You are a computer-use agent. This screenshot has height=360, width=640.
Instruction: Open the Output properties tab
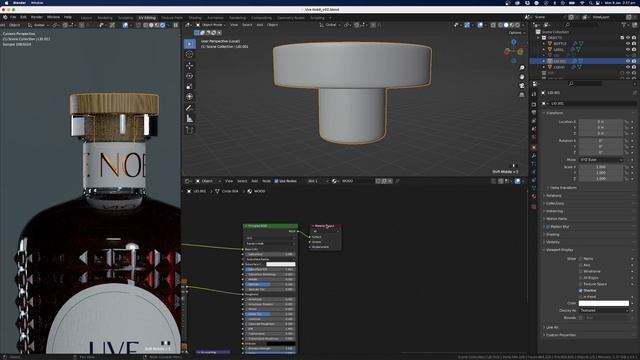click(534, 113)
